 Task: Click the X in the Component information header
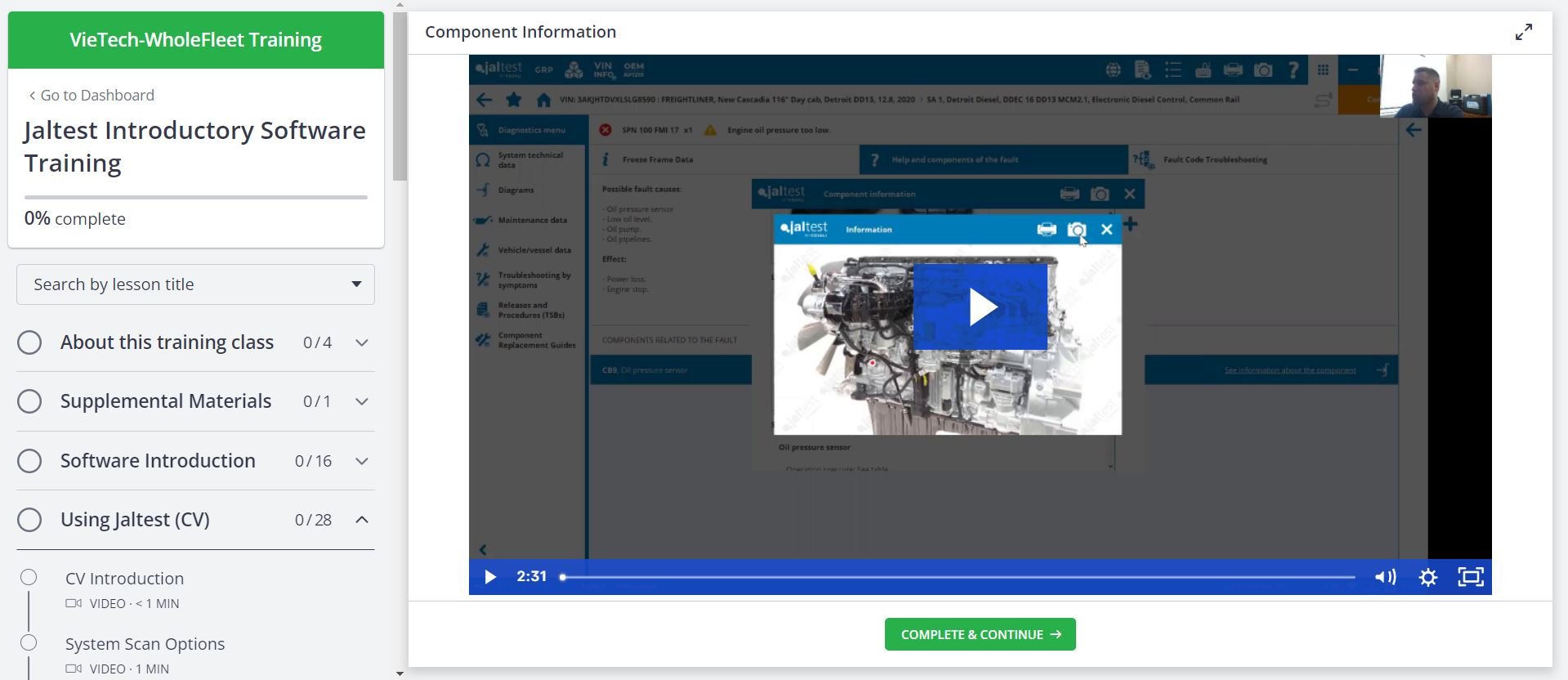pos(1130,194)
